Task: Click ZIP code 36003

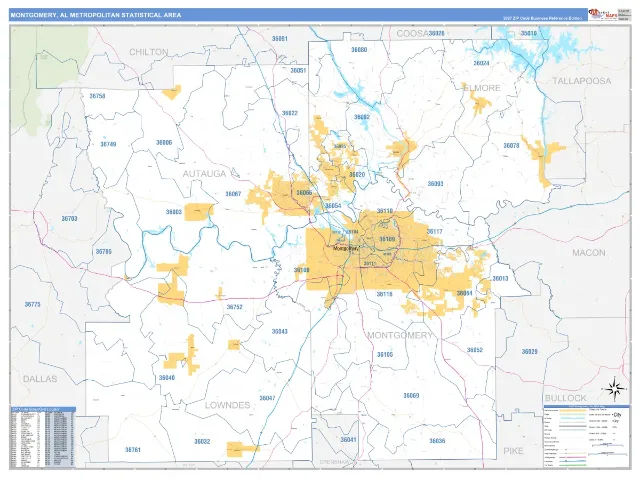Action: click(x=173, y=212)
